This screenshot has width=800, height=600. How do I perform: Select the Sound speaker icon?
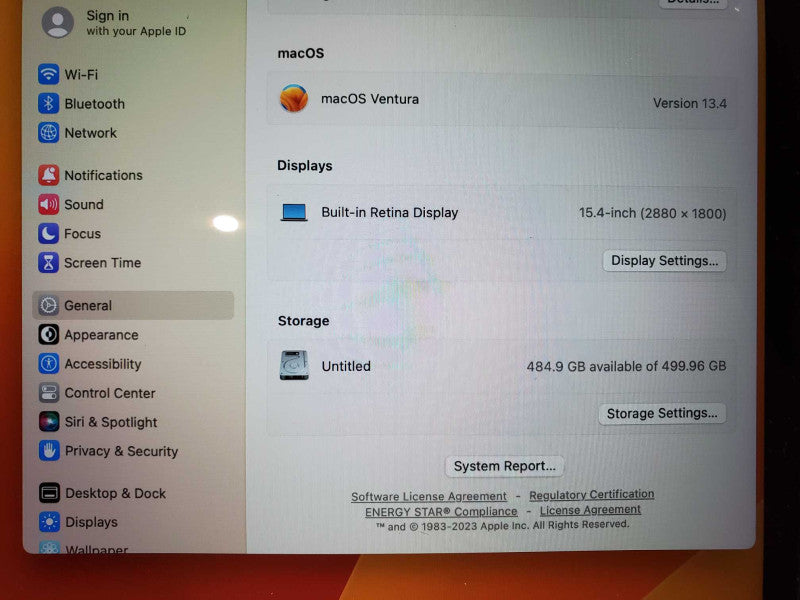48,204
